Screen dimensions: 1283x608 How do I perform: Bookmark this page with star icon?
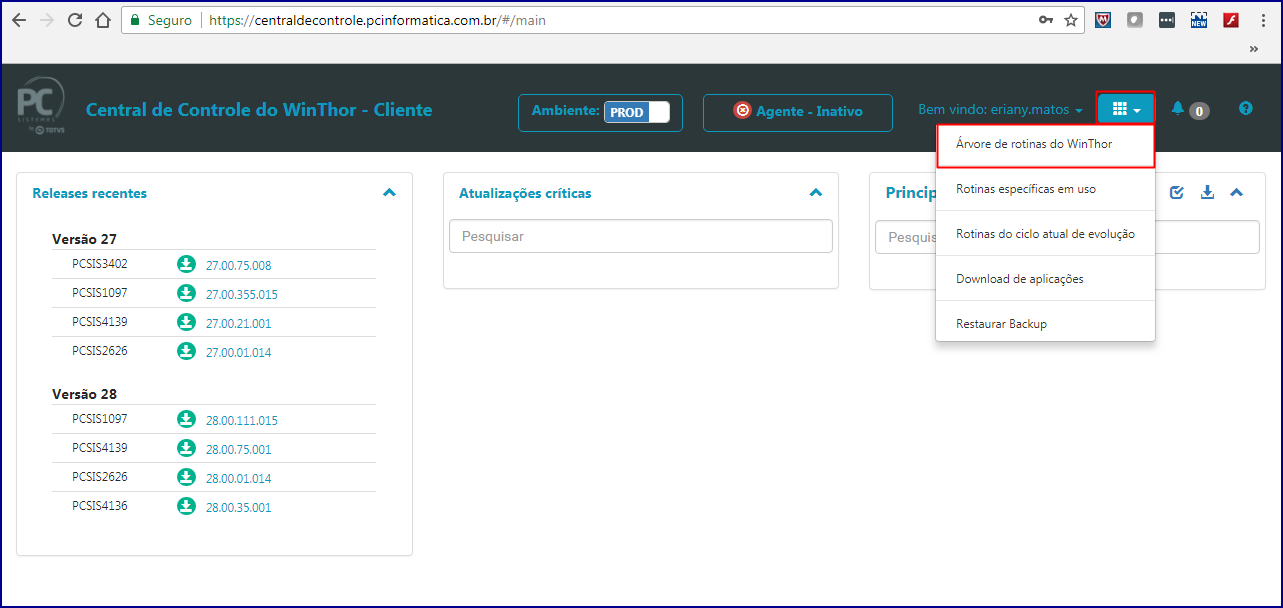coord(1071,20)
